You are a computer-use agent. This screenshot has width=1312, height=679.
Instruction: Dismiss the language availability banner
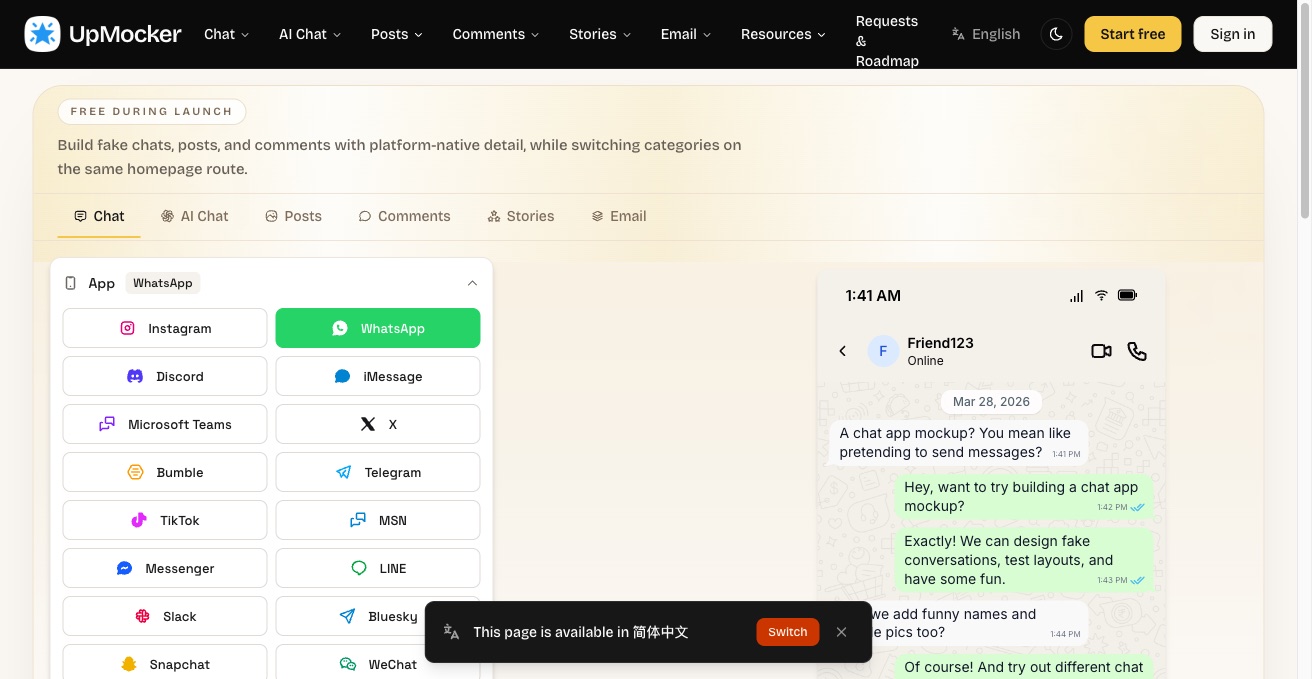pos(841,632)
